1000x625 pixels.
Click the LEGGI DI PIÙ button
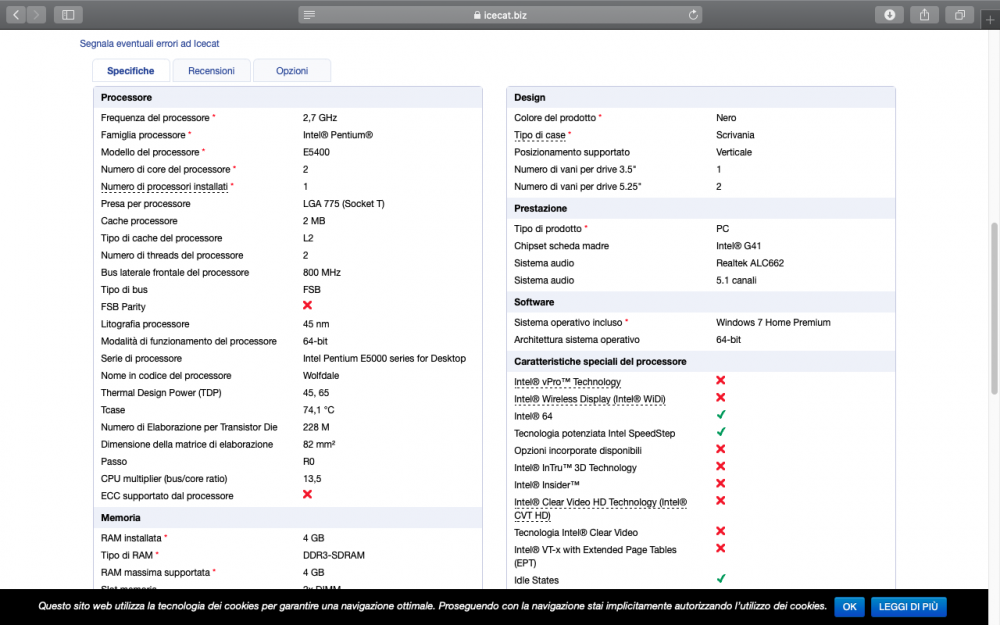(x=908, y=607)
